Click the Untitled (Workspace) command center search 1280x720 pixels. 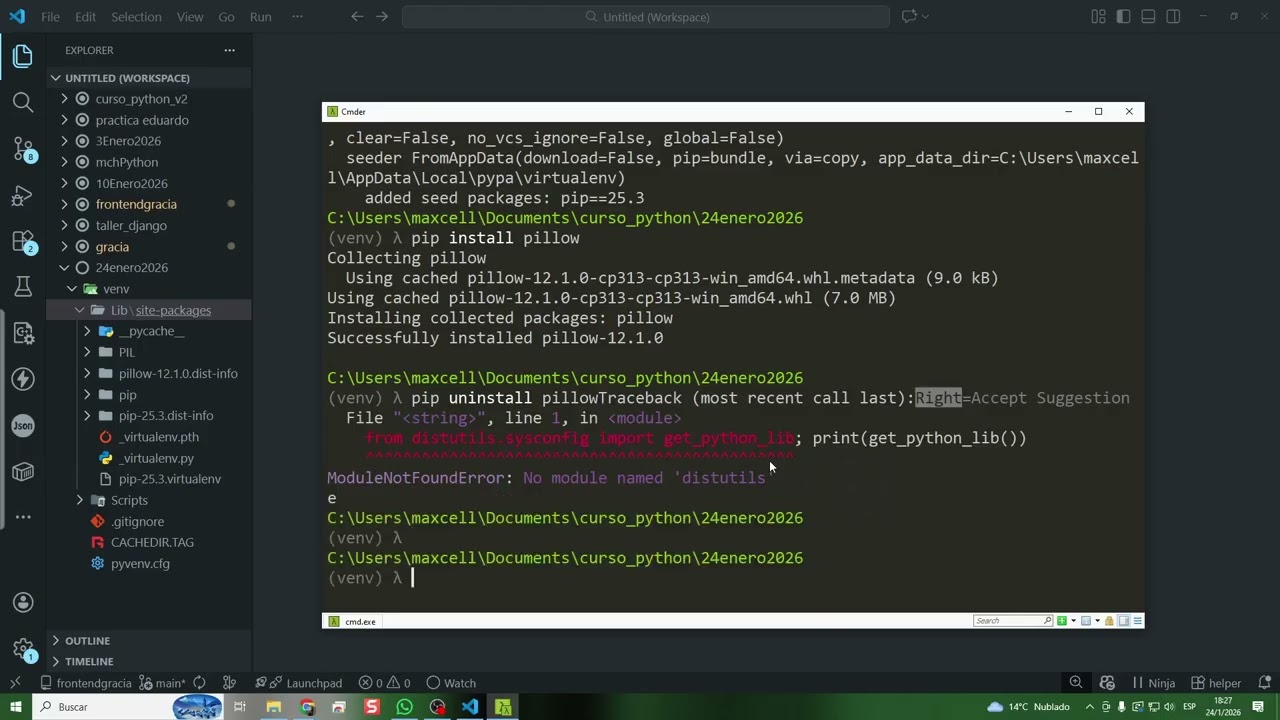point(646,17)
